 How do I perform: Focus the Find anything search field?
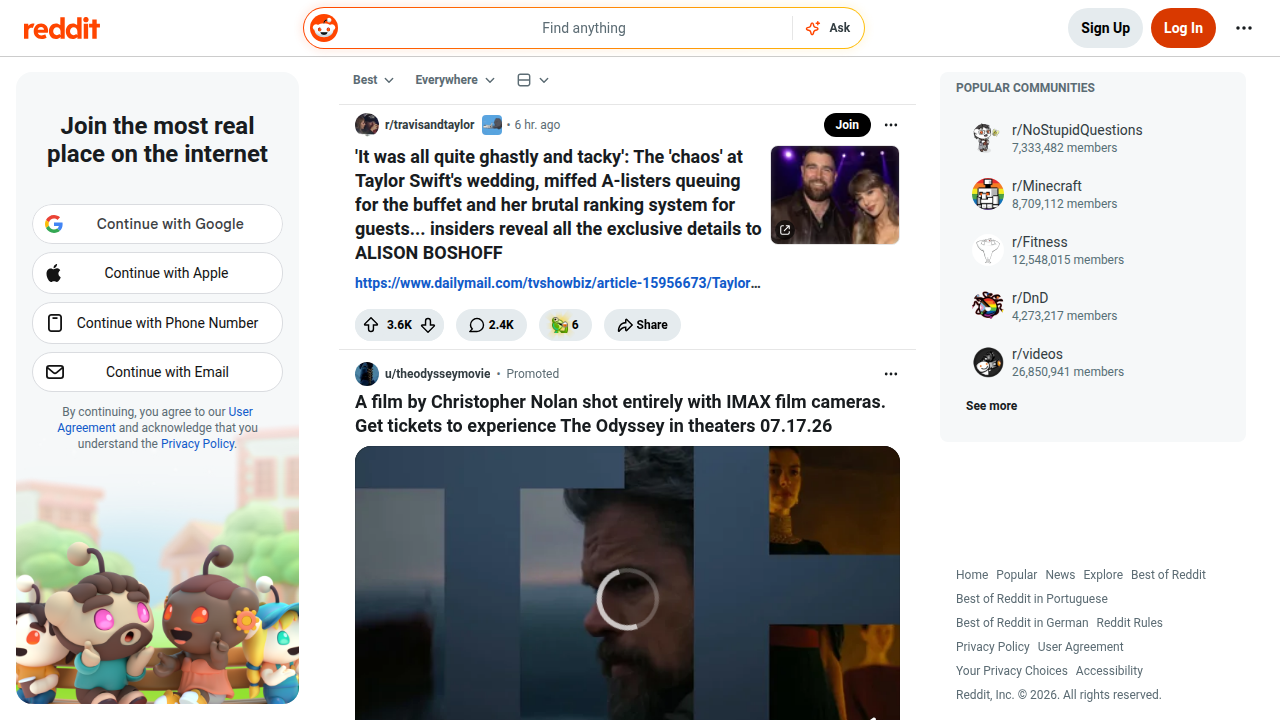[584, 28]
